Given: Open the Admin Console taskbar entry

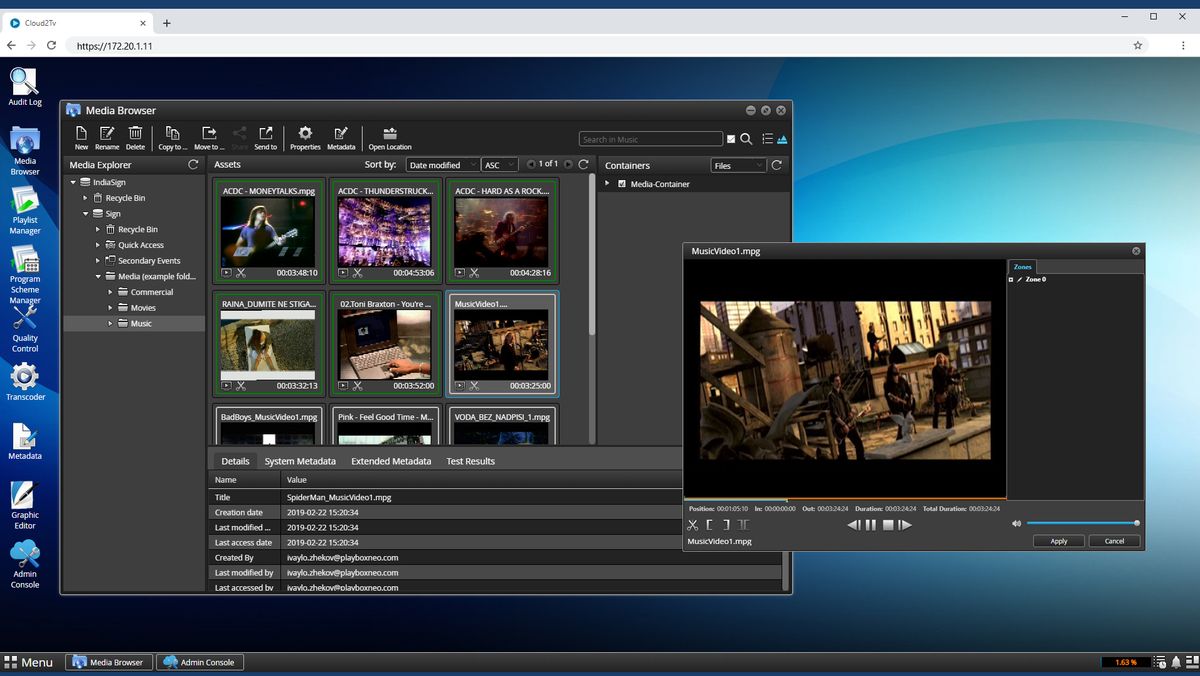Looking at the screenshot, I should 199,661.
